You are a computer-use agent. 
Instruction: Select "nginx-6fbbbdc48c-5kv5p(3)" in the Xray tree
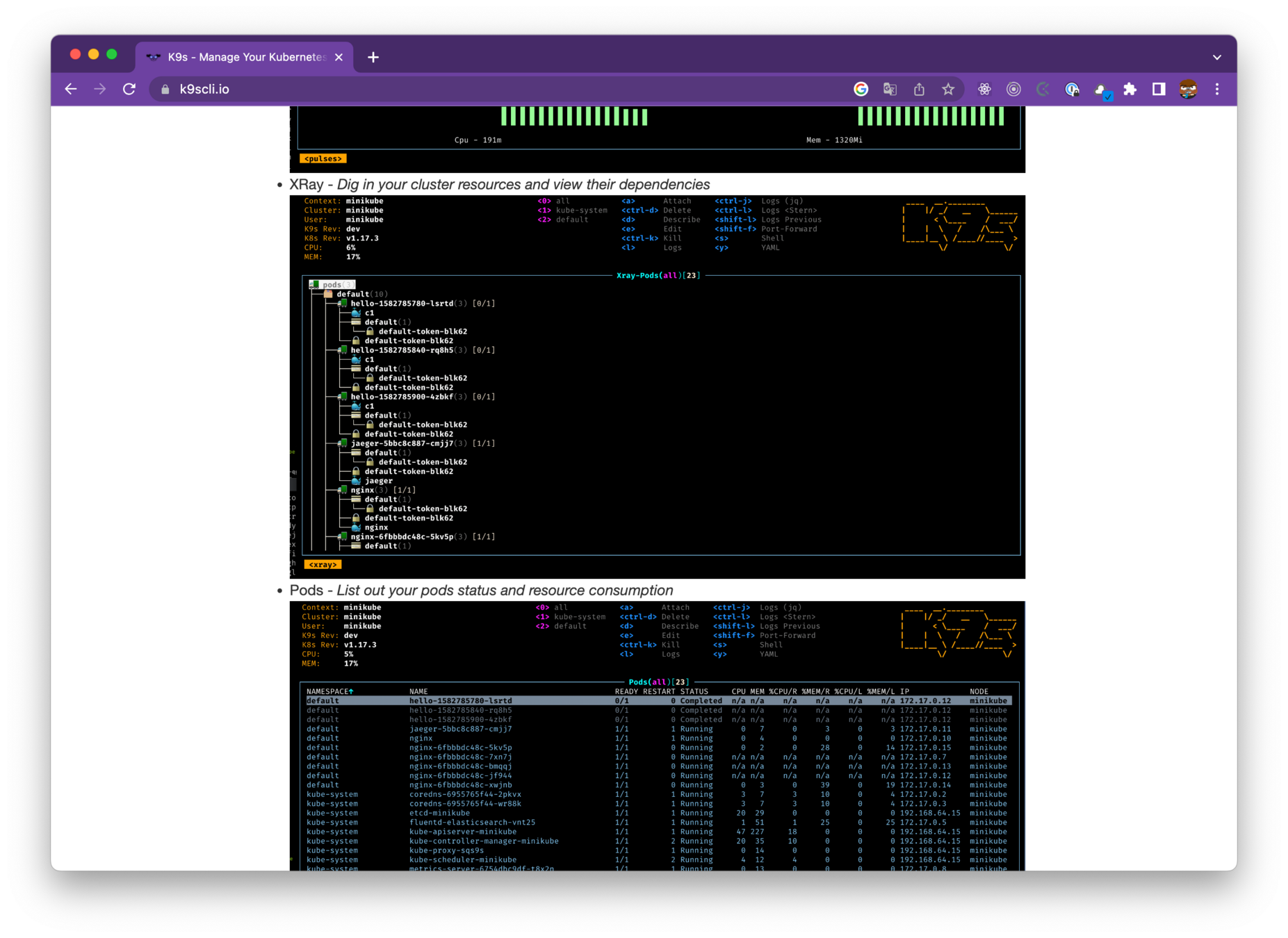[416, 536]
